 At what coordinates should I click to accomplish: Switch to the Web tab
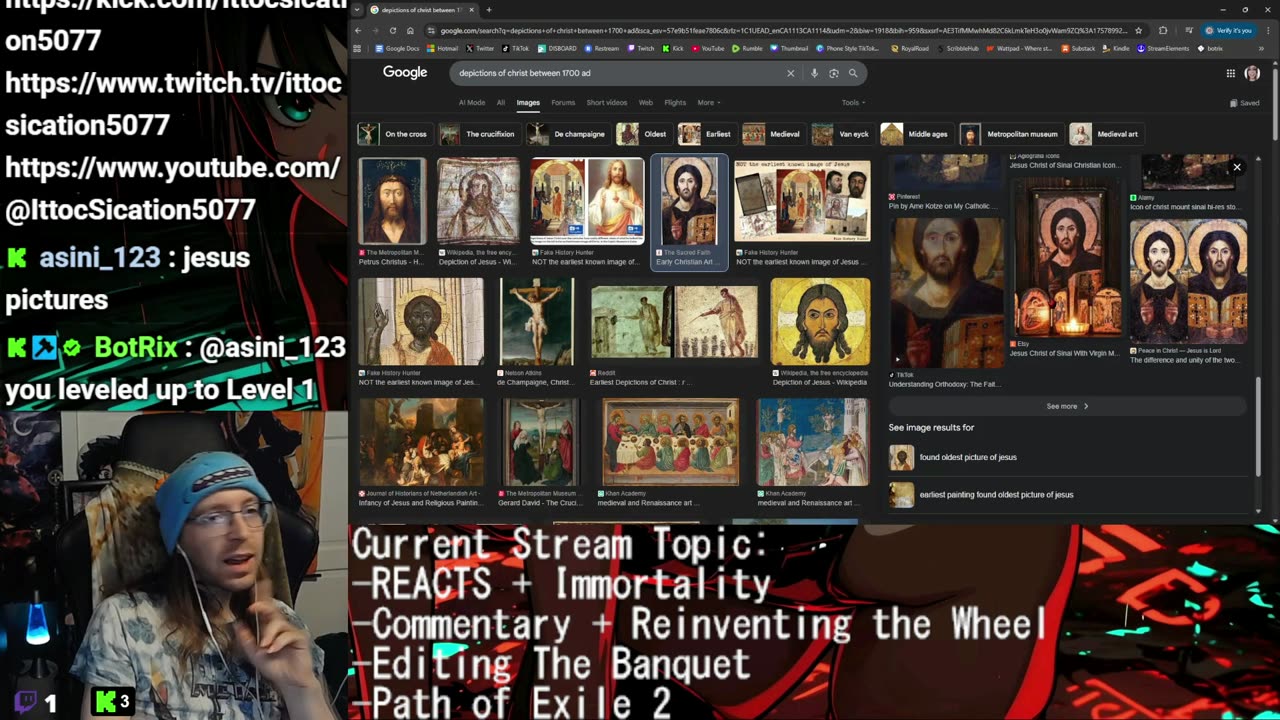coord(646,102)
